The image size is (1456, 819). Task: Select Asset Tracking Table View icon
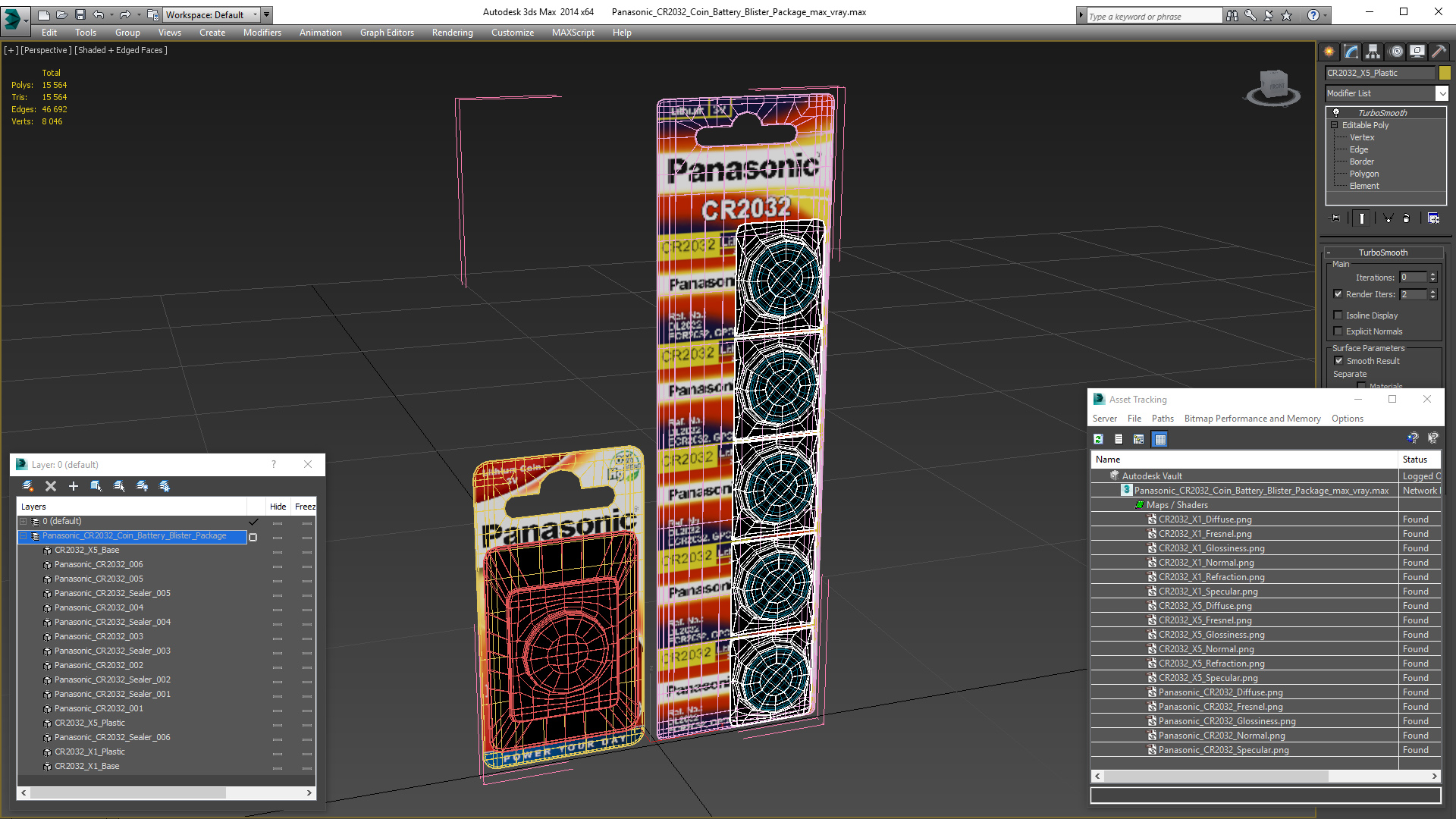click(1159, 439)
